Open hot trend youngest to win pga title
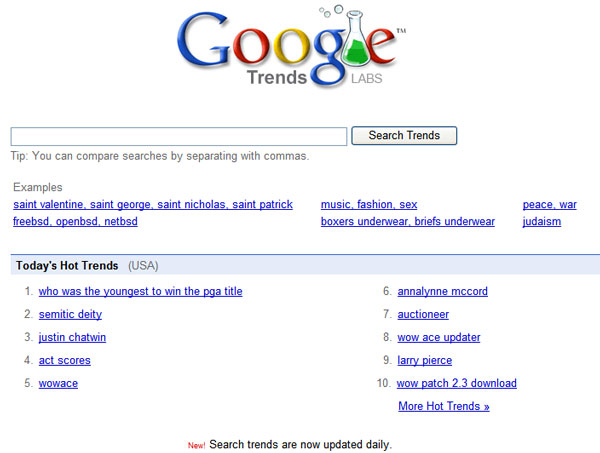The height and width of the screenshot is (453, 600). [140, 291]
